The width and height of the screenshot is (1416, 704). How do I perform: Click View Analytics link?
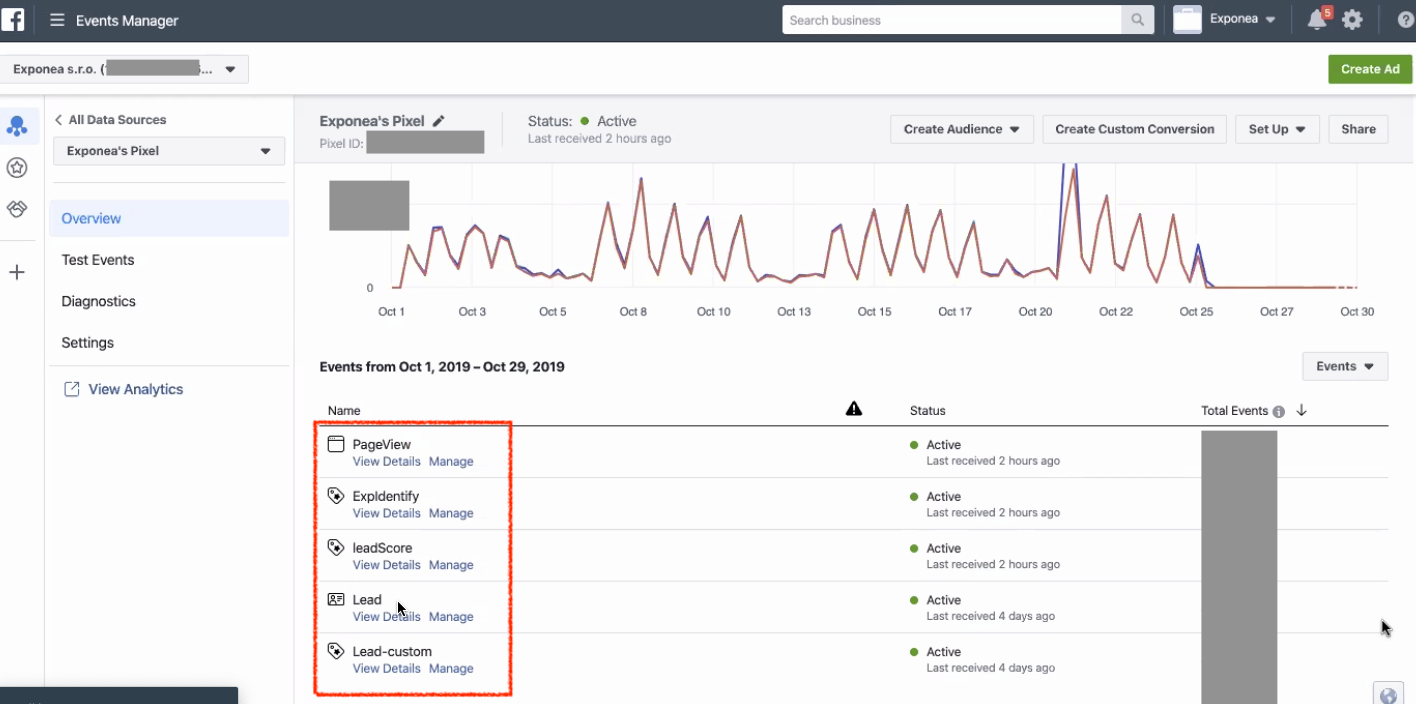(x=136, y=389)
